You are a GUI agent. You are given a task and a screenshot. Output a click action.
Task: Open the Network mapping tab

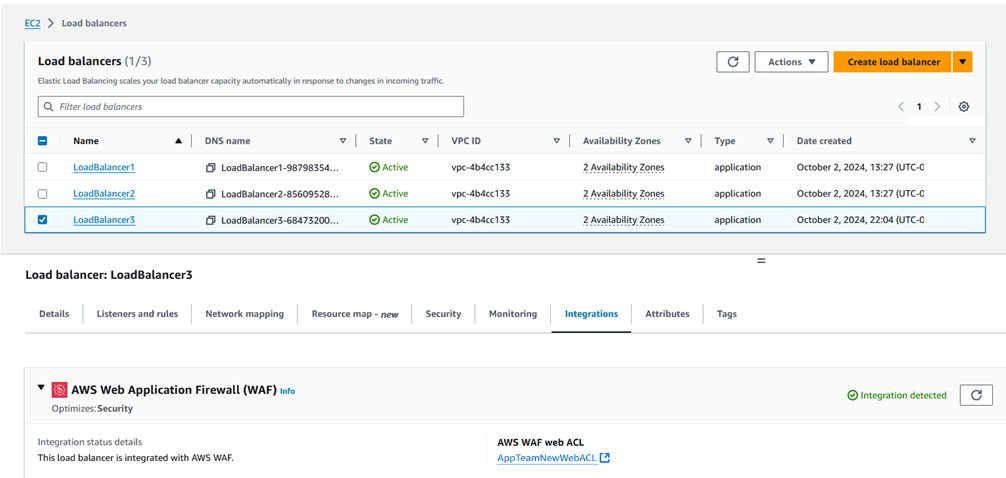(244, 314)
